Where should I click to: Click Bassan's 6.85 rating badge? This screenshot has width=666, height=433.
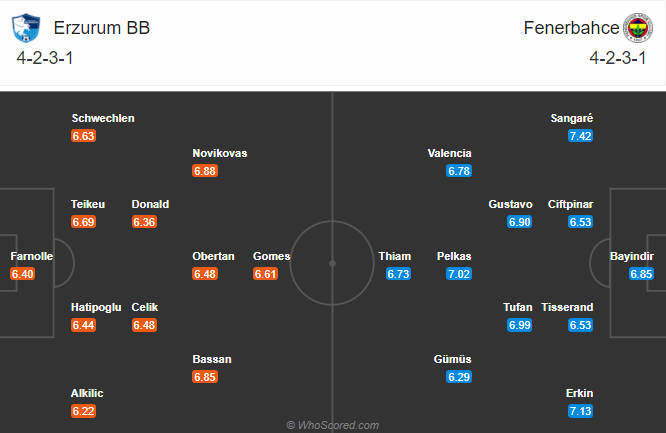[x=205, y=377]
